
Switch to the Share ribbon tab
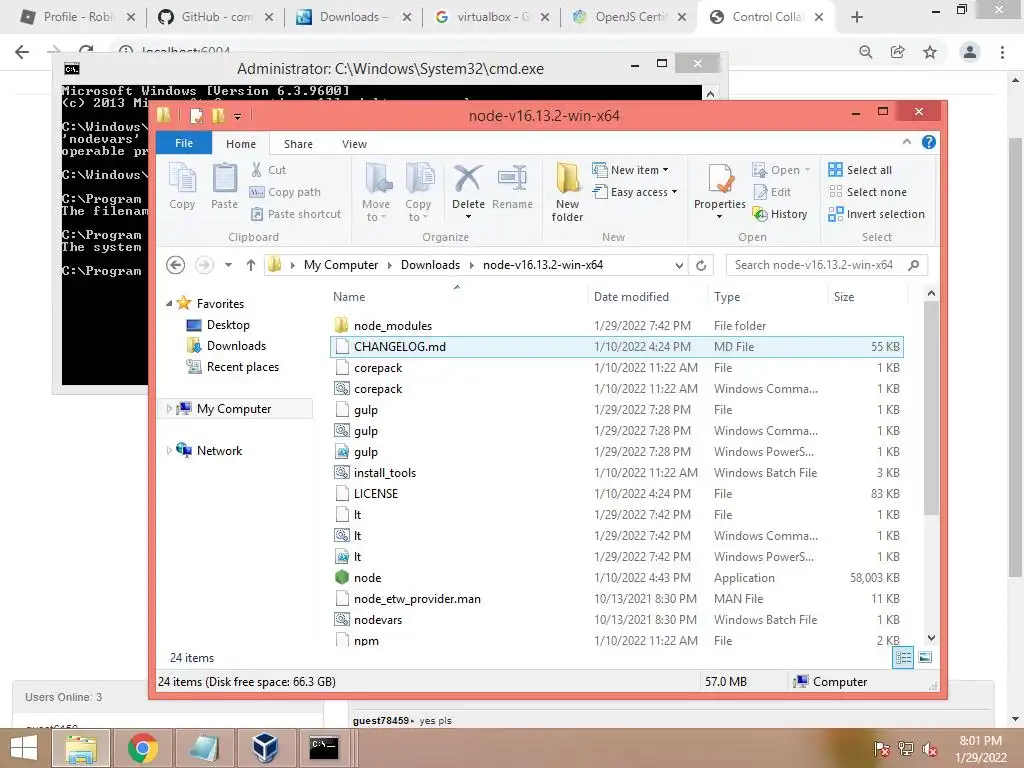pos(298,144)
